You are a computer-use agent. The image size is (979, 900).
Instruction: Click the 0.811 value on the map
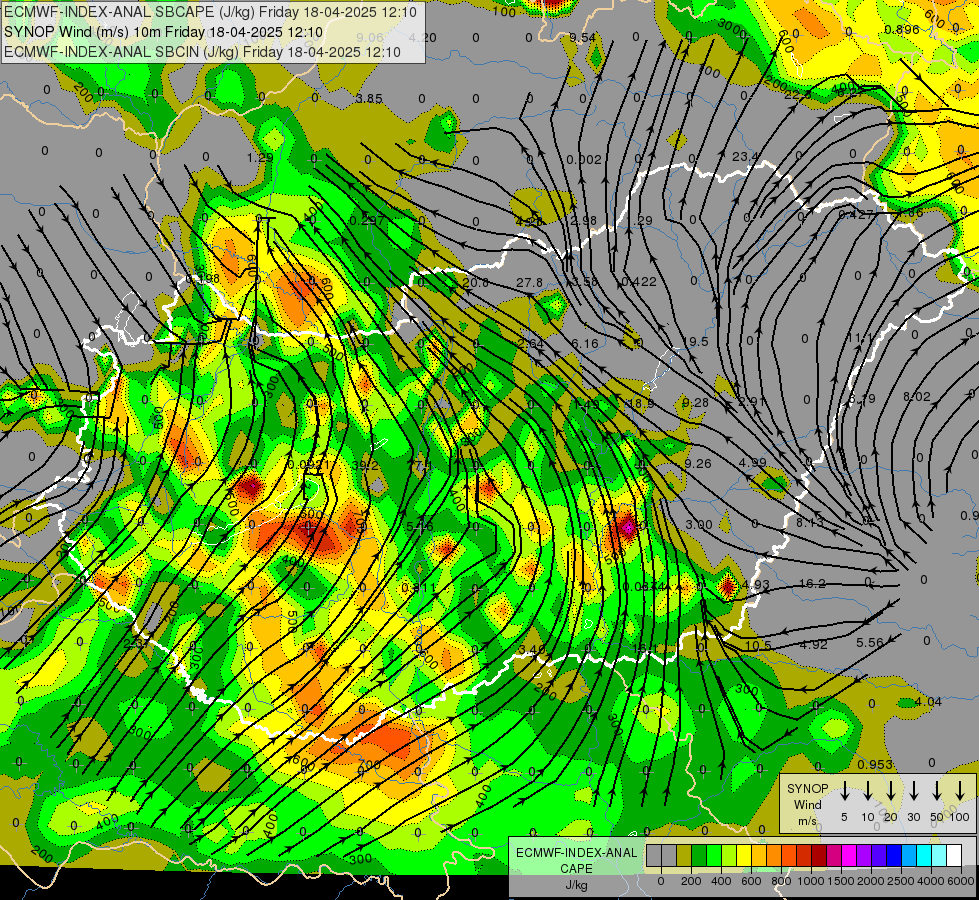419,588
